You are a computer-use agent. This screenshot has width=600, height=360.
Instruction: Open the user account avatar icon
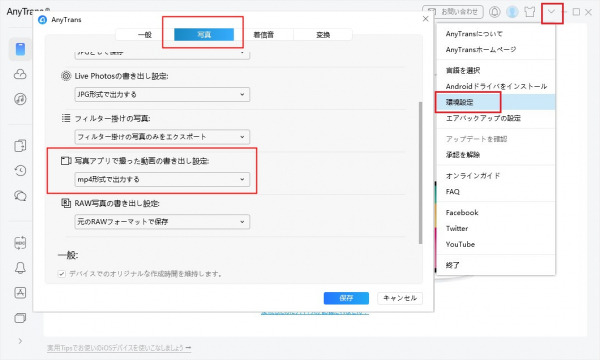pyautogui.click(x=512, y=12)
